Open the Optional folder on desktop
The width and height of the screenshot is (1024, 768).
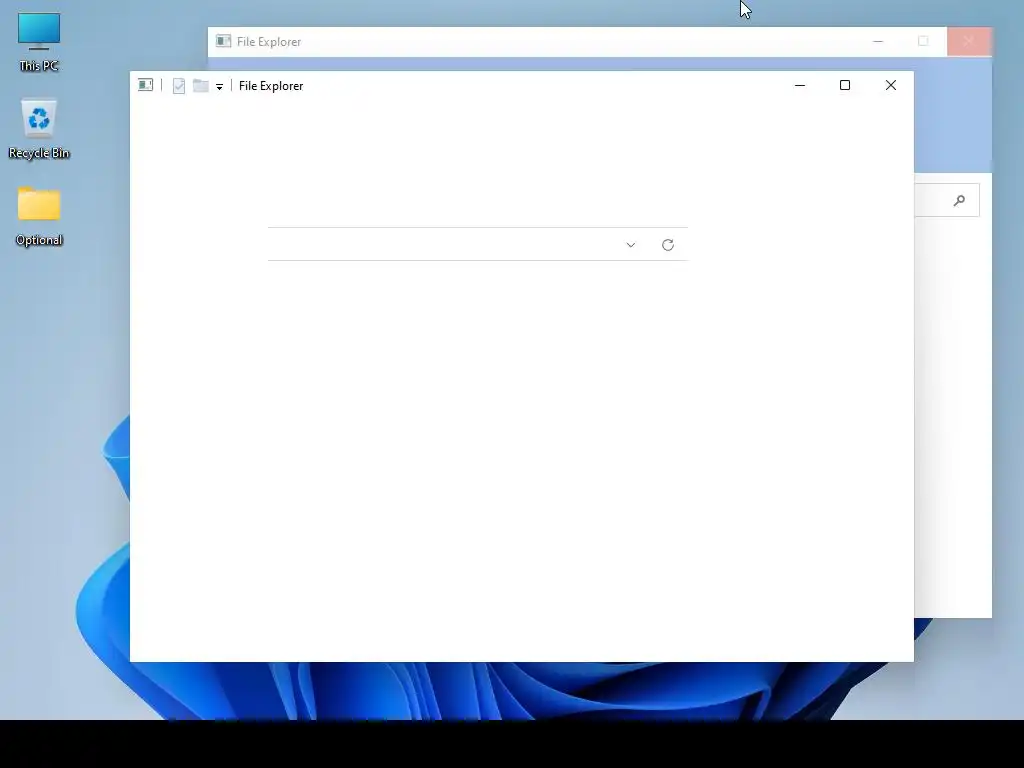(39, 216)
